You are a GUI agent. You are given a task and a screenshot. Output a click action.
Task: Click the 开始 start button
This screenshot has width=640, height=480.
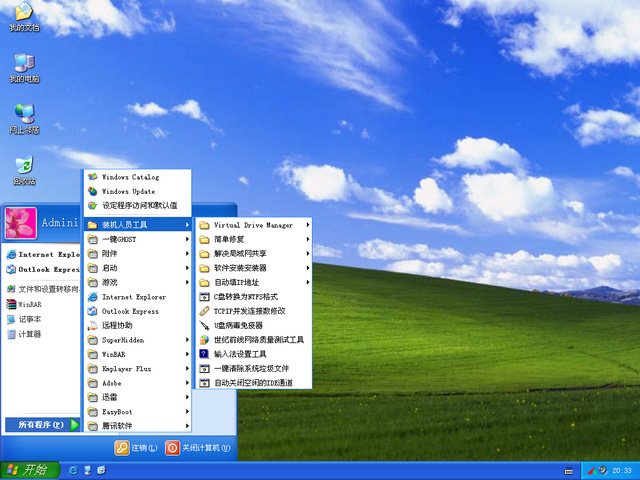click(29, 470)
